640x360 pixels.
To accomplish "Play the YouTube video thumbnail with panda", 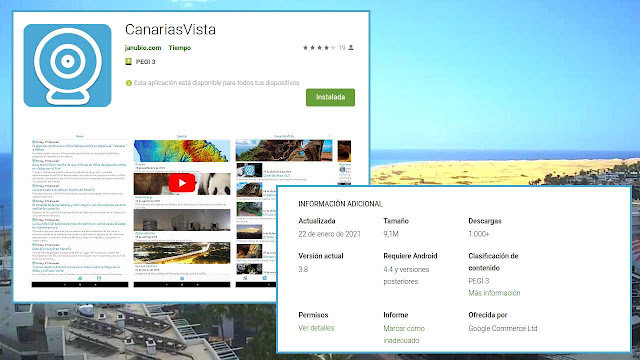I will (x=182, y=183).
